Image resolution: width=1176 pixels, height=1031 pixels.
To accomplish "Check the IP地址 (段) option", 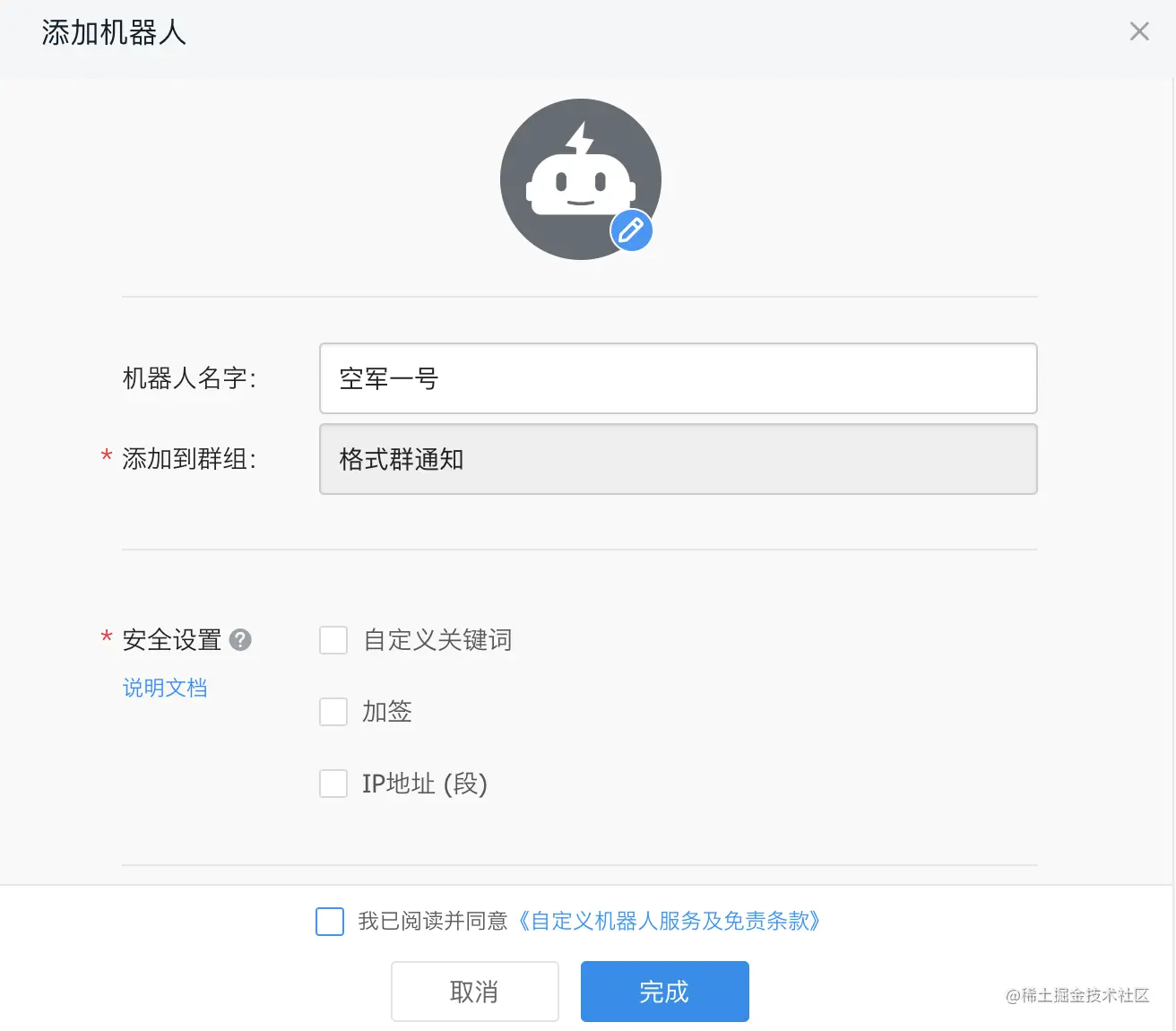I will pos(333,784).
